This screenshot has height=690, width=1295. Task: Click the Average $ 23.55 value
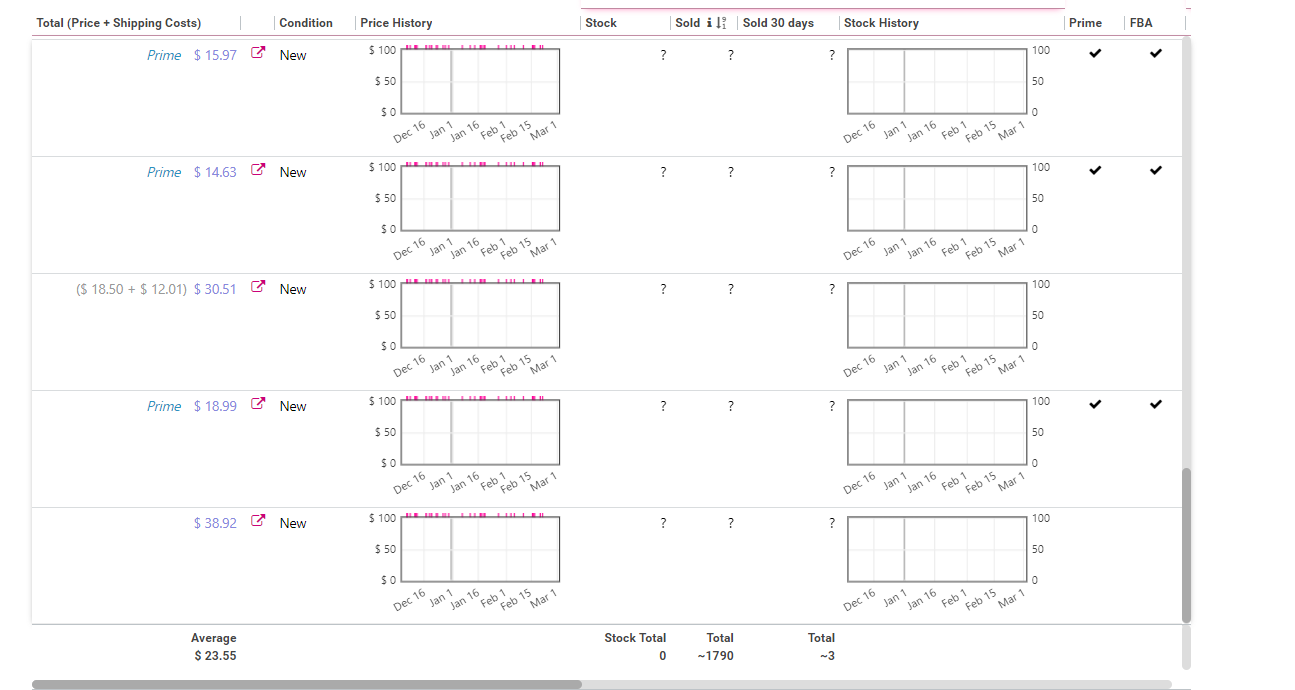pos(215,656)
